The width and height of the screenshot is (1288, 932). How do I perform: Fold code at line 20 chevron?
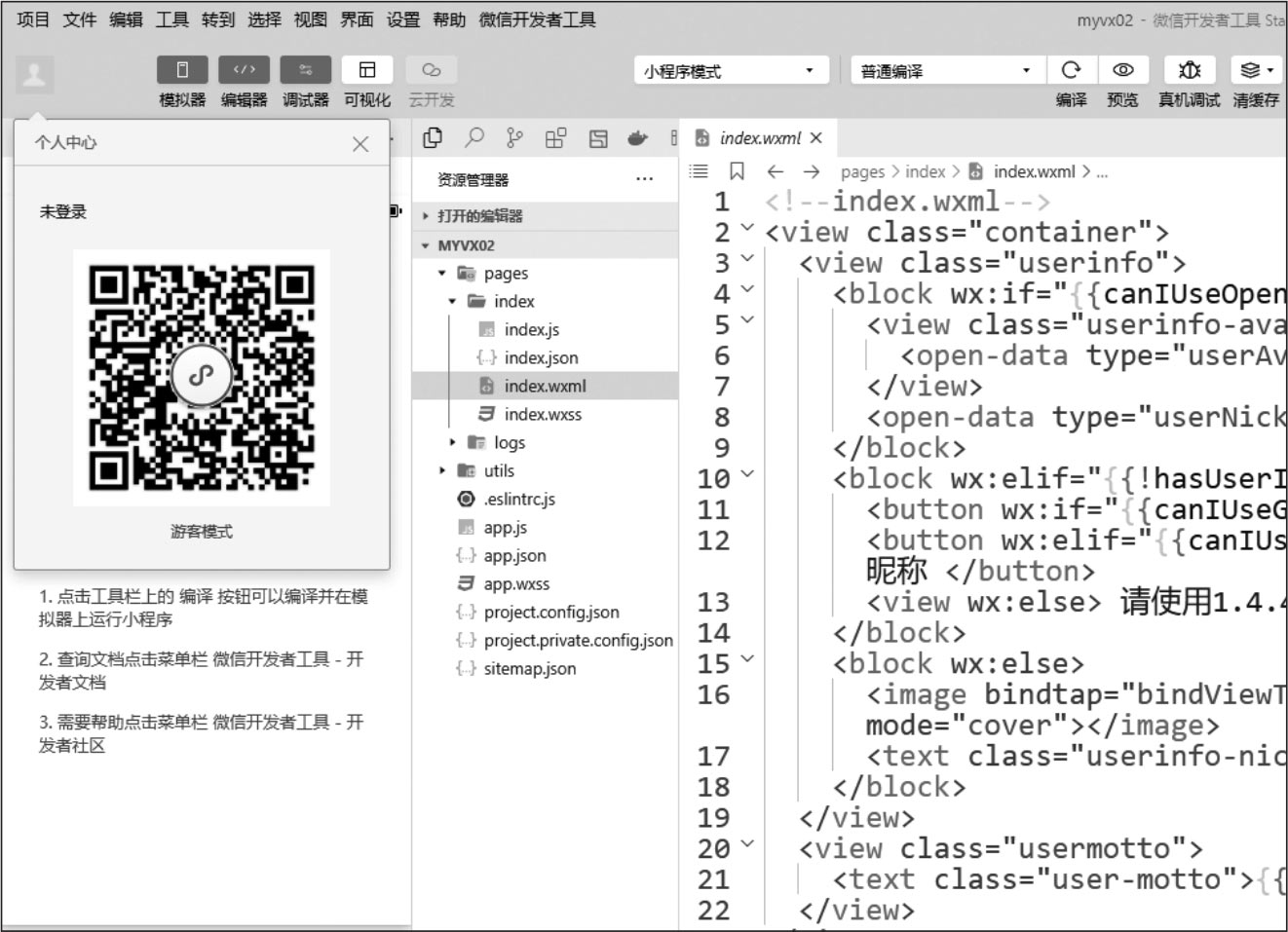(747, 845)
